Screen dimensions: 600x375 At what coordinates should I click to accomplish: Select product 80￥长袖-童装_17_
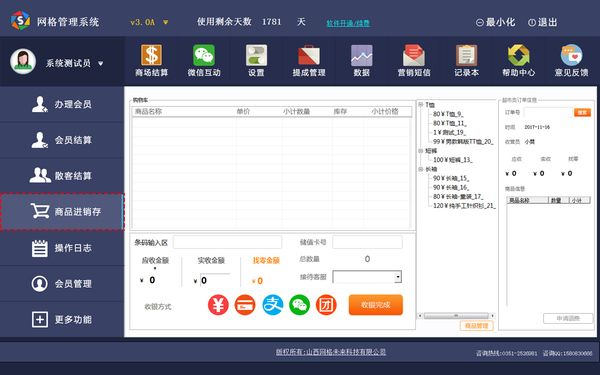(458, 197)
